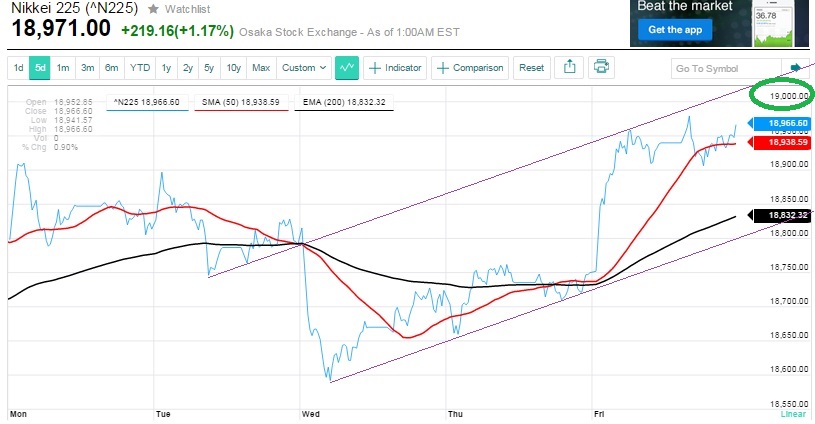This screenshot has width=815, height=424.
Task: Click the share chart icon
Action: (x=570, y=67)
